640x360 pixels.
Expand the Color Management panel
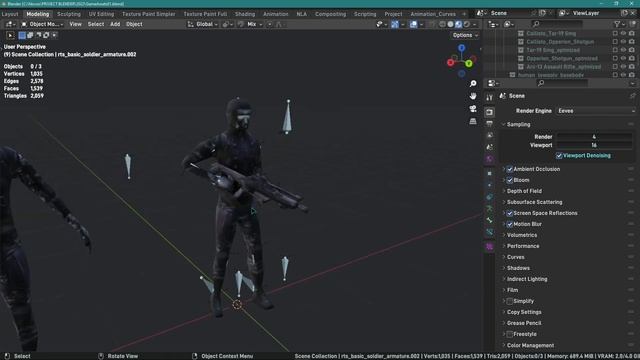(x=530, y=345)
